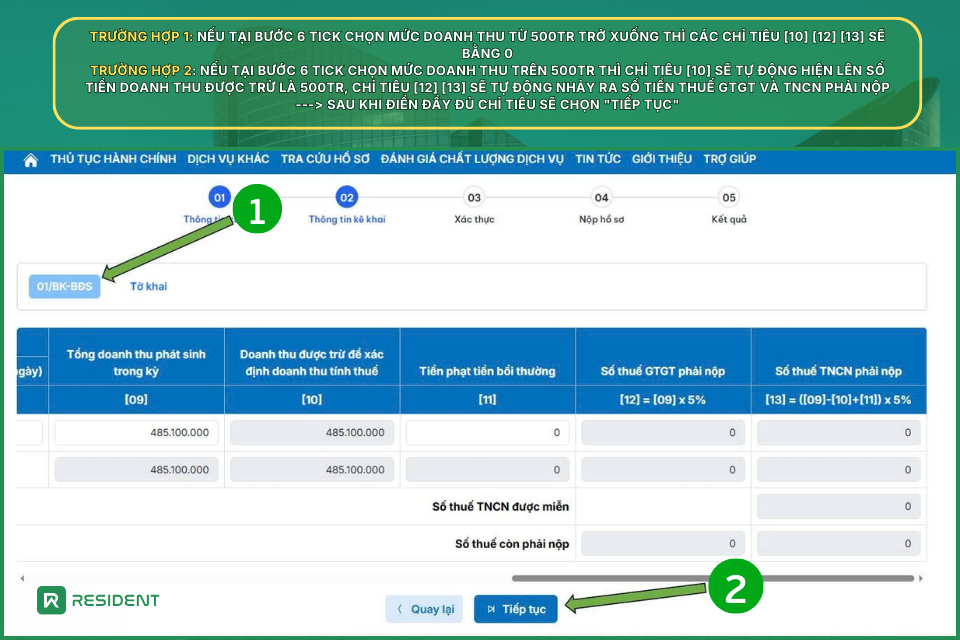
Task: Click the Resident logo icon
Action: pyautogui.click(x=51, y=600)
